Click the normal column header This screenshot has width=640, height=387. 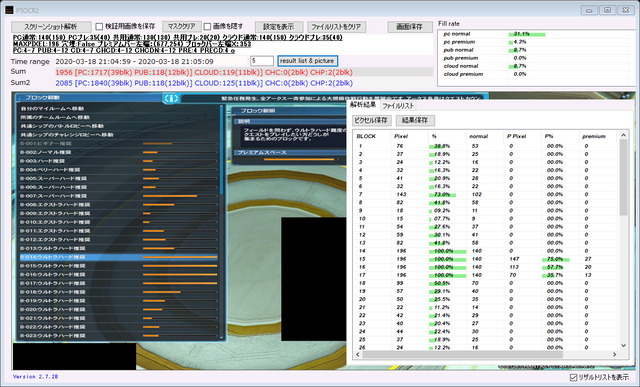click(478, 136)
